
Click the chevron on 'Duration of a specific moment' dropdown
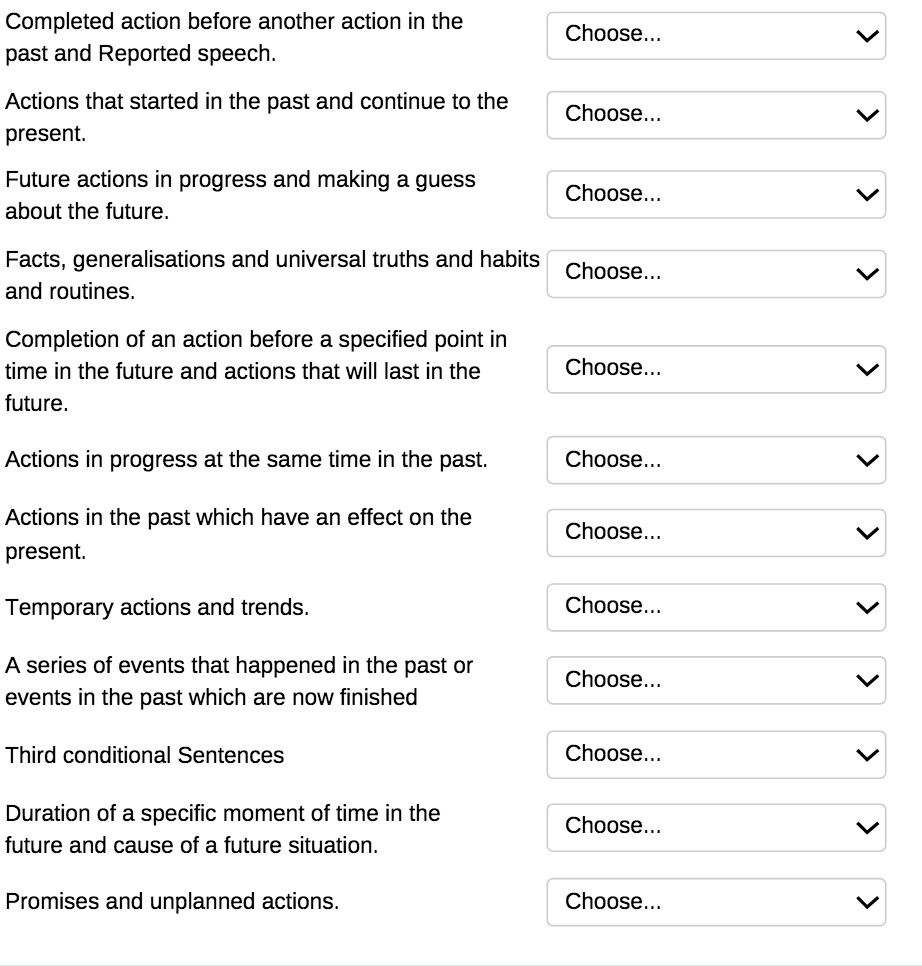click(866, 827)
